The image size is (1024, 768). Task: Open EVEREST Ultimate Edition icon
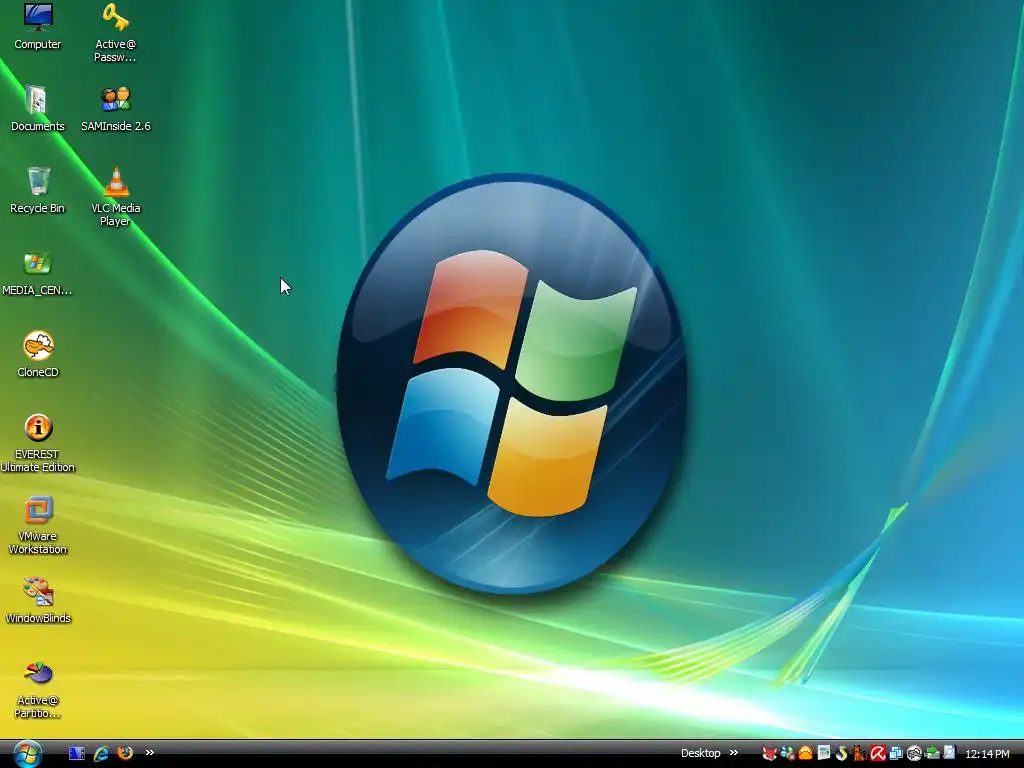[37, 443]
